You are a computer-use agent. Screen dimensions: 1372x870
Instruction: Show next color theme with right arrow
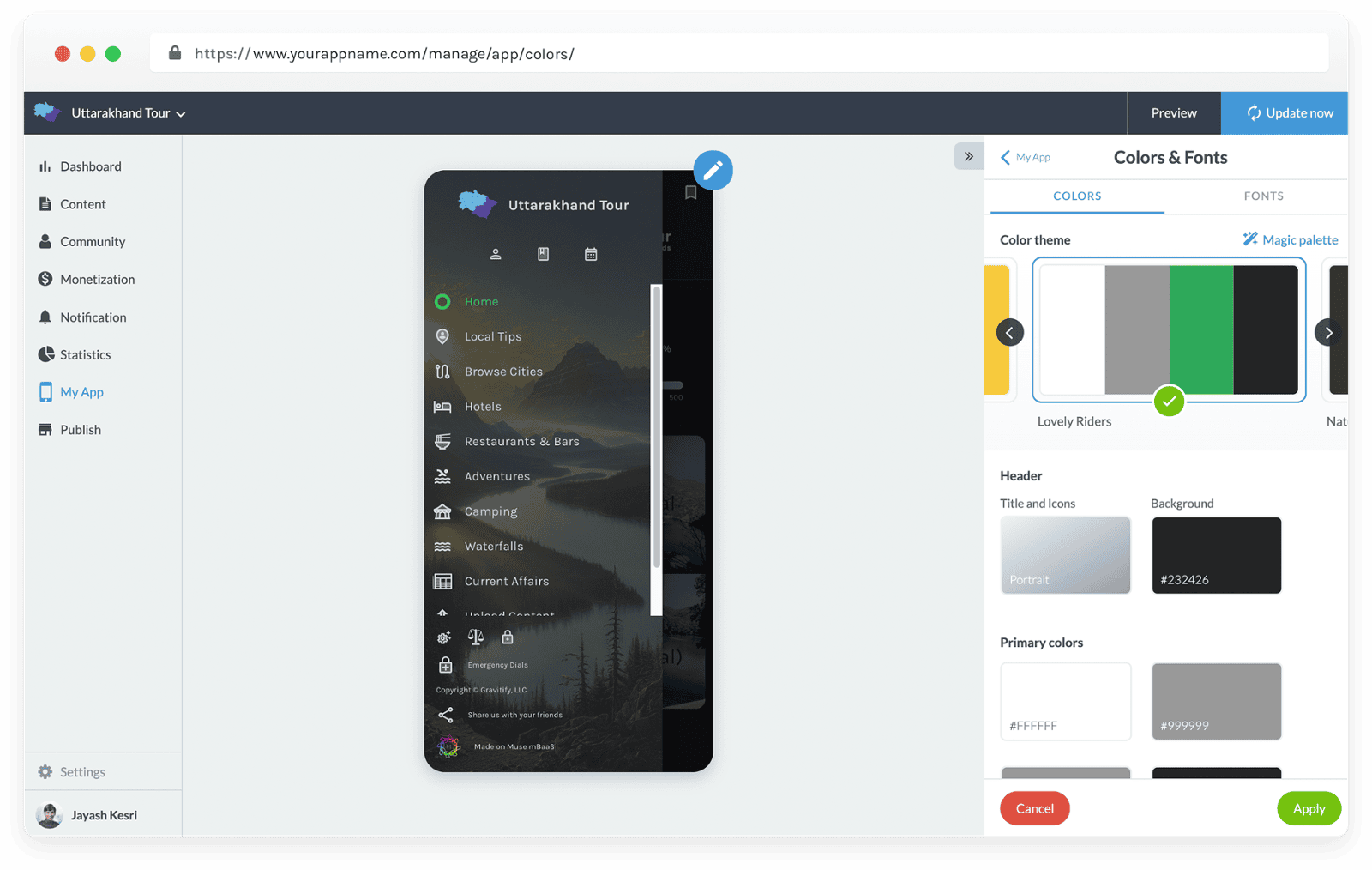[1327, 333]
